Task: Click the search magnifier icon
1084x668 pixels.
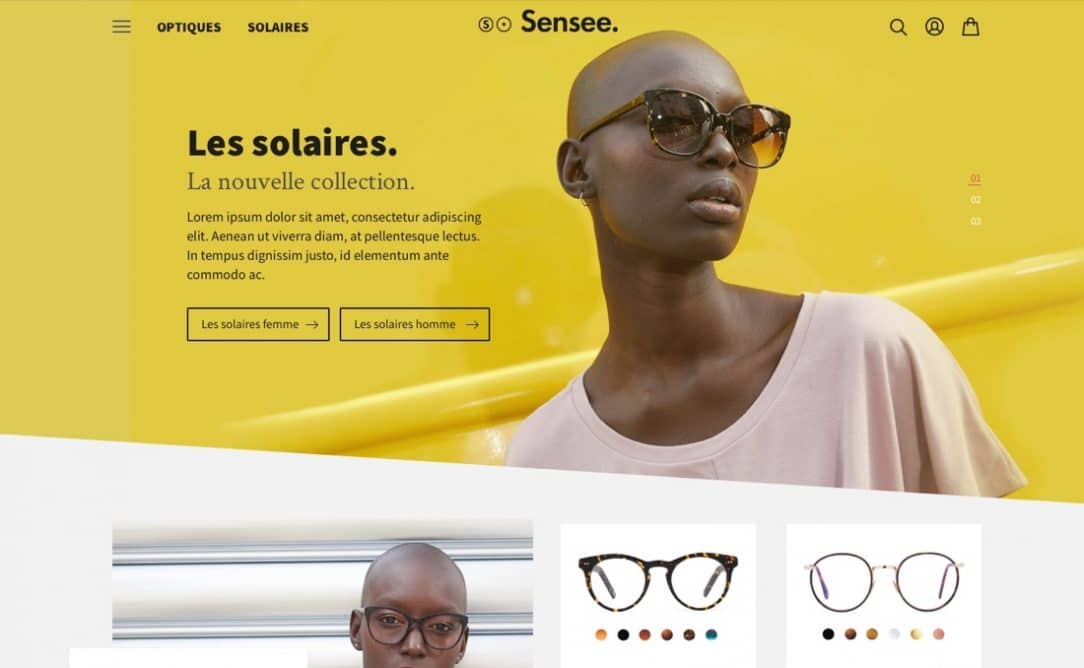Action: [x=897, y=27]
